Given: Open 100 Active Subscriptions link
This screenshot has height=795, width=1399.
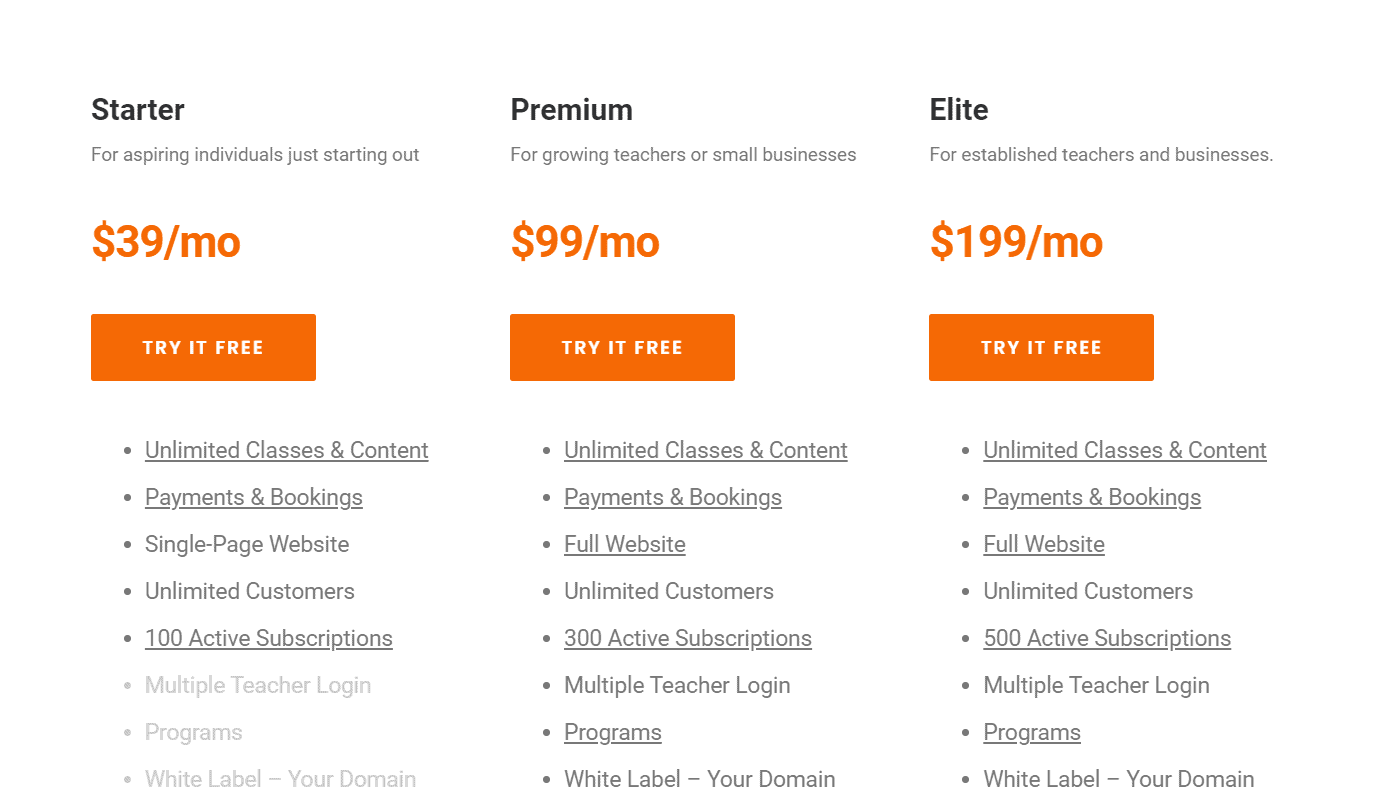Looking at the screenshot, I should click(268, 638).
